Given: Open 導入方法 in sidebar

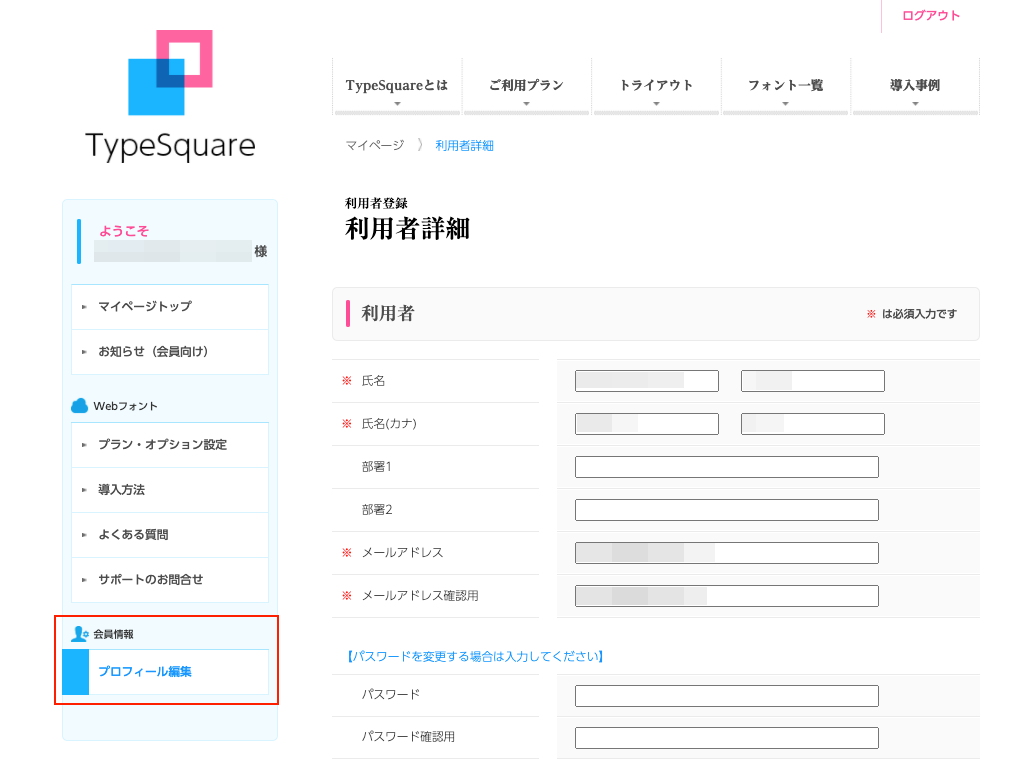Looking at the screenshot, I should coord(170,490).
